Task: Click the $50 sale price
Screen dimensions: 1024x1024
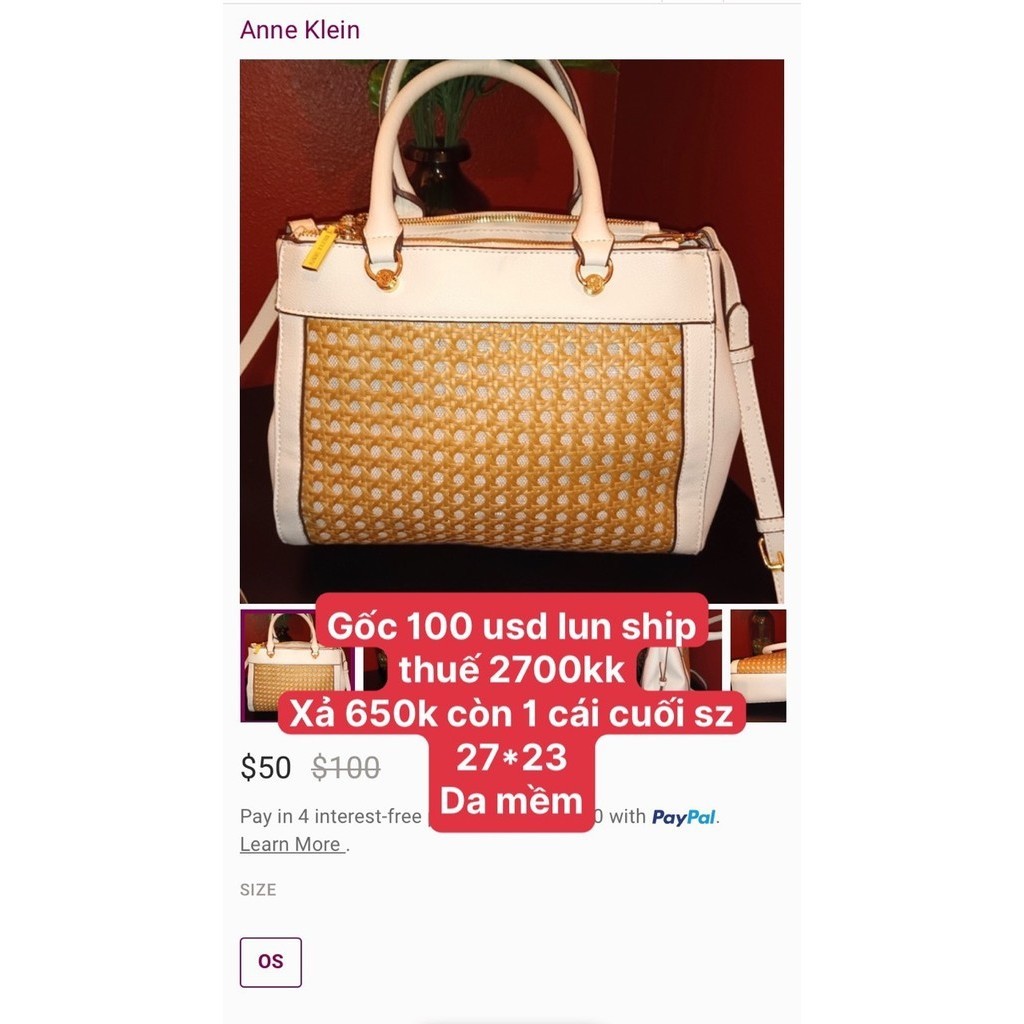Action: [265, 767]
